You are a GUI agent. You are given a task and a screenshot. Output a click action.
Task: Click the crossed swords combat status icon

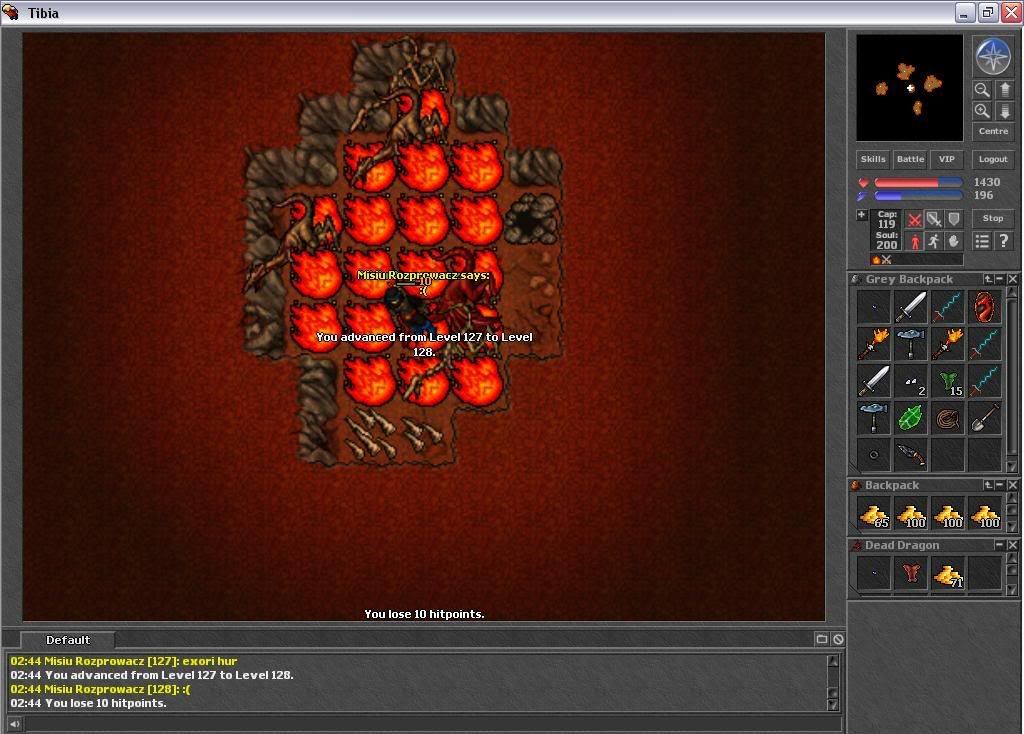886,260
